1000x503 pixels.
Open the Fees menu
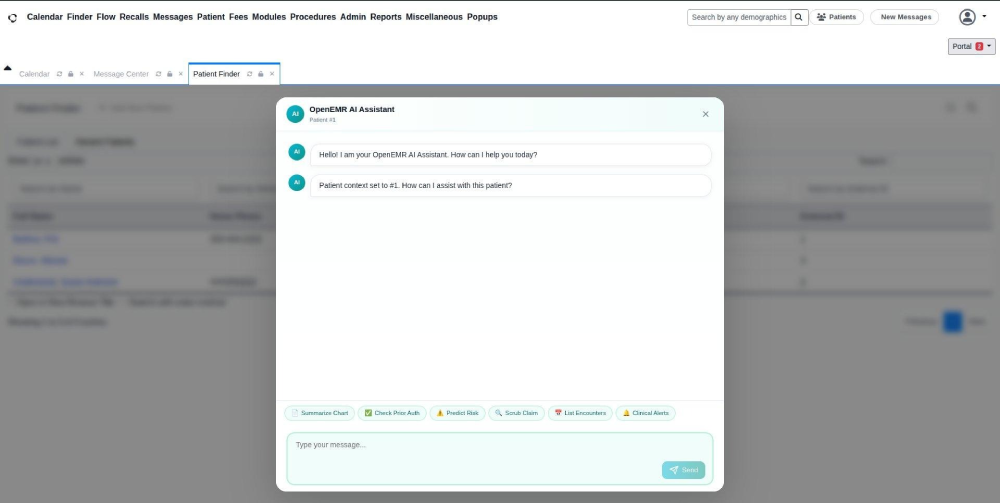tap(239, 17)
